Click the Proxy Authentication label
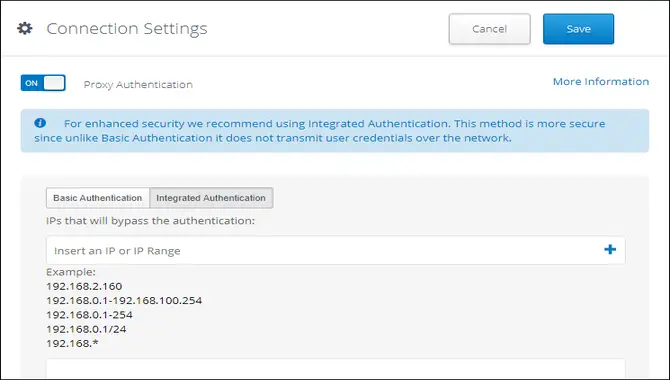 click(x=138, y=85)
